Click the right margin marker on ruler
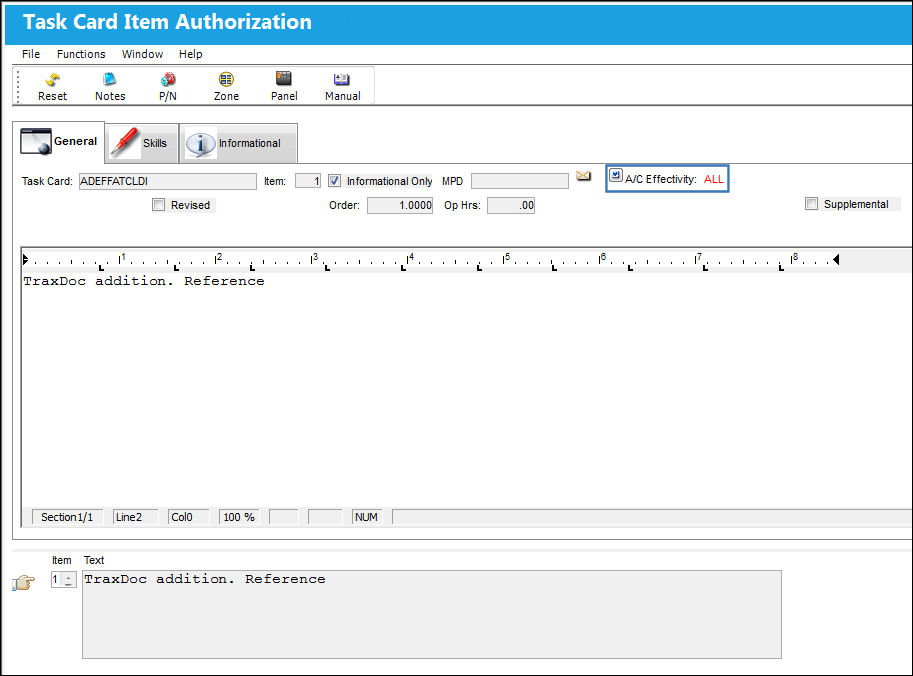Image resolution: width=913 pixels, height=676 pixels. [836, 259]
